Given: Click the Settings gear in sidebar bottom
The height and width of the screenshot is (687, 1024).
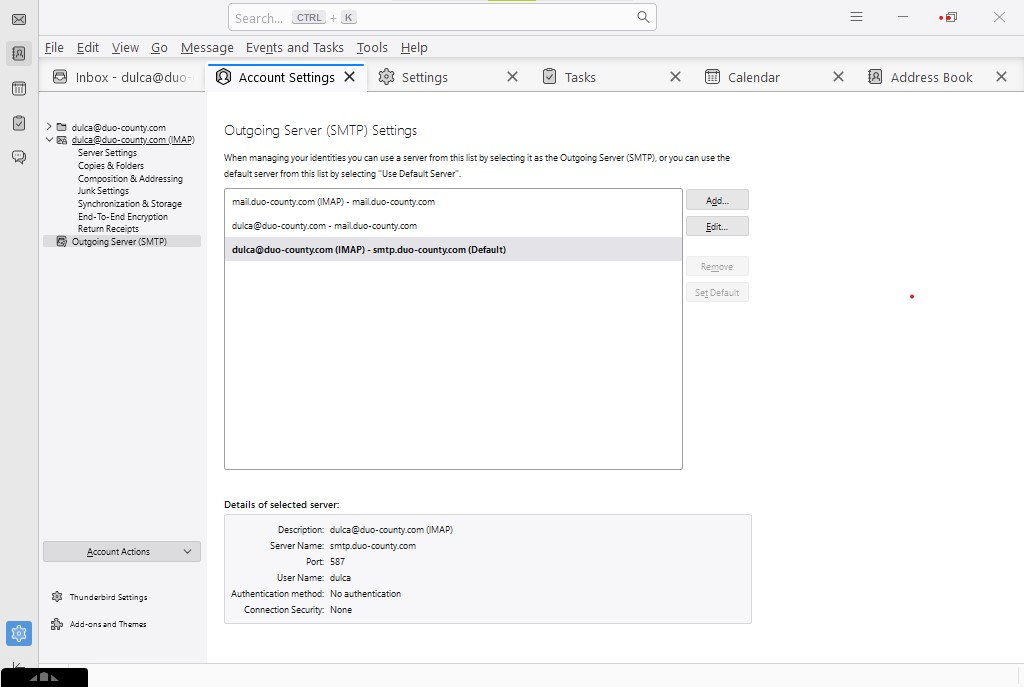Looking at the screenshot, I should coord(18,633).
